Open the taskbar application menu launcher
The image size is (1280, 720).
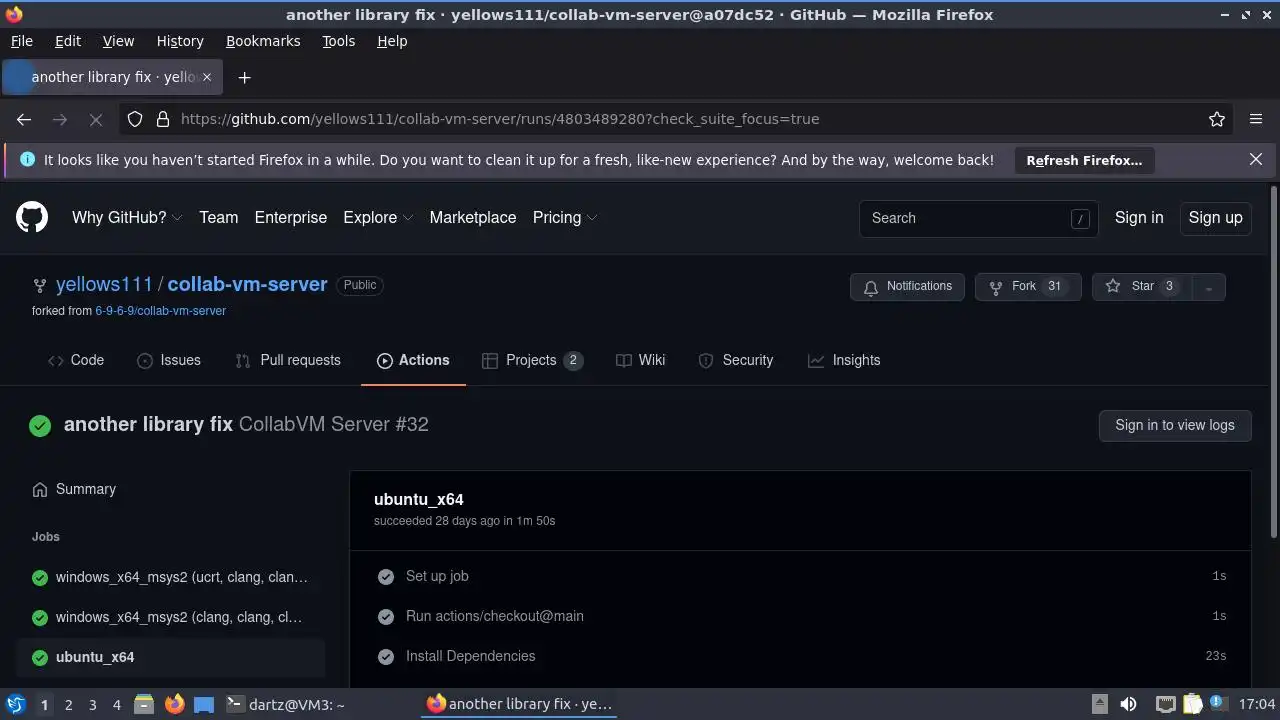[15, 704]
